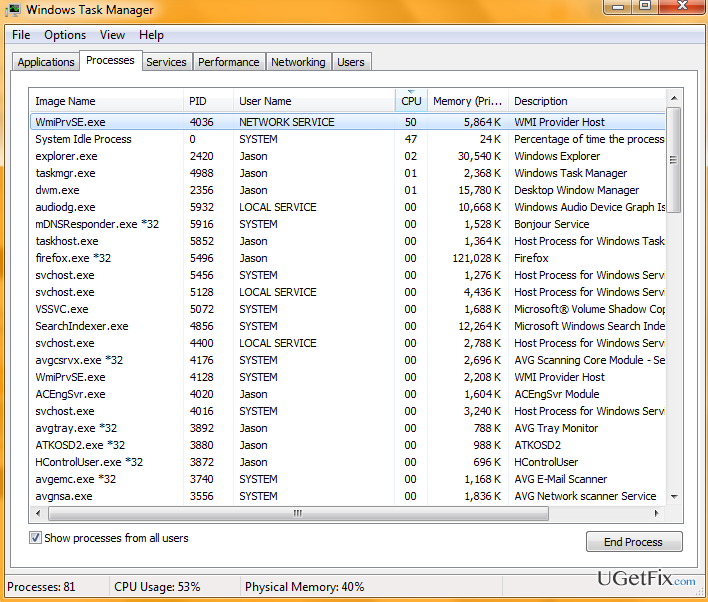
Task: Click the vertical scrollbar thumb
Action: click(x=674, y=159)
